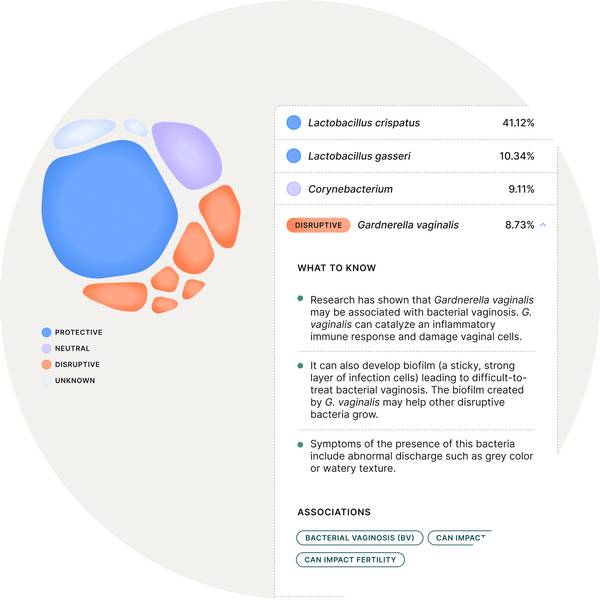Screen dimensions: 600x600
Task: Click the purple neutral bubble in chart
Action: pos(186,153)
